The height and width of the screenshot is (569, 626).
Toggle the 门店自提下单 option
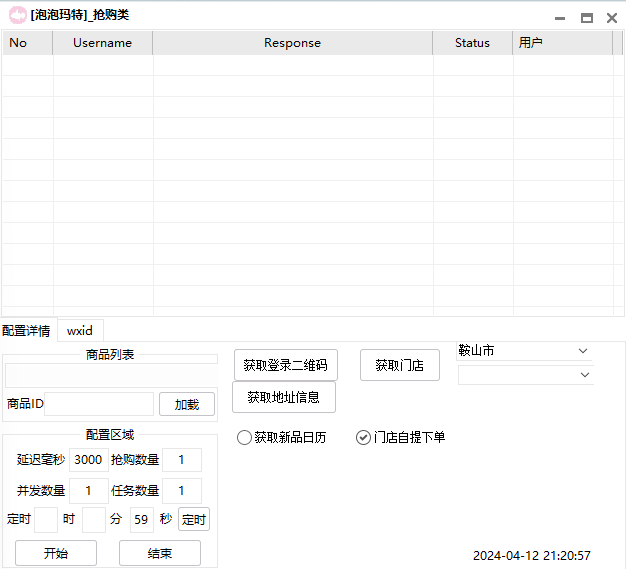pos(363,438)
